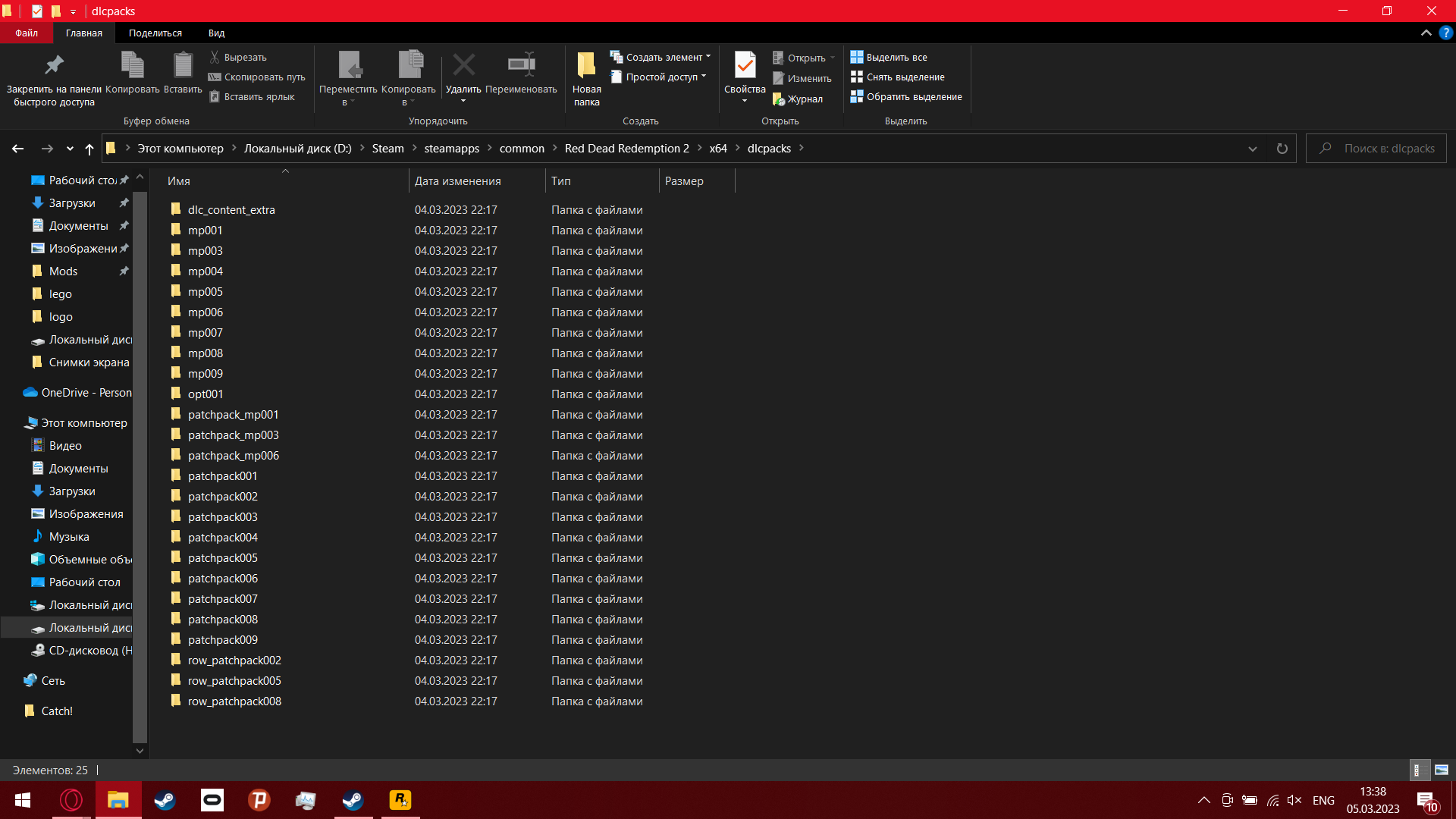Open the Простой доступ dropdown

click(x=658, y=77)
